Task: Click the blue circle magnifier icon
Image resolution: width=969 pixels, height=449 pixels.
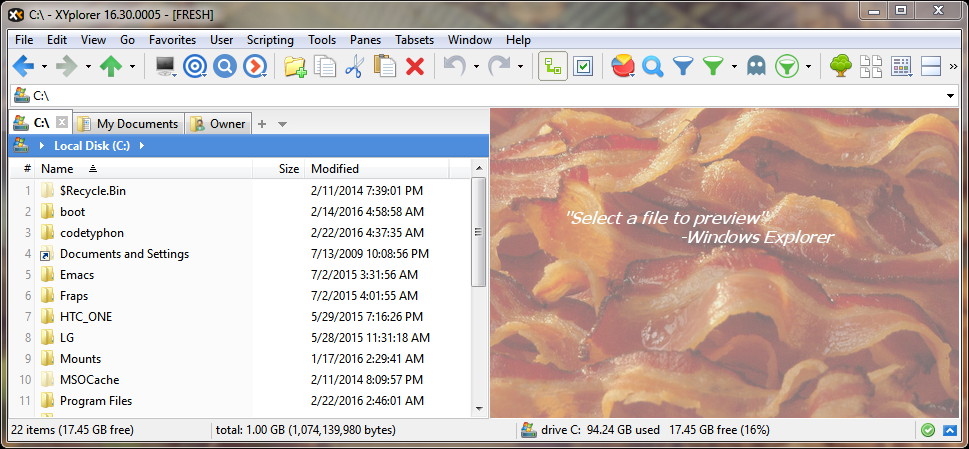Action: click(225, 66)
